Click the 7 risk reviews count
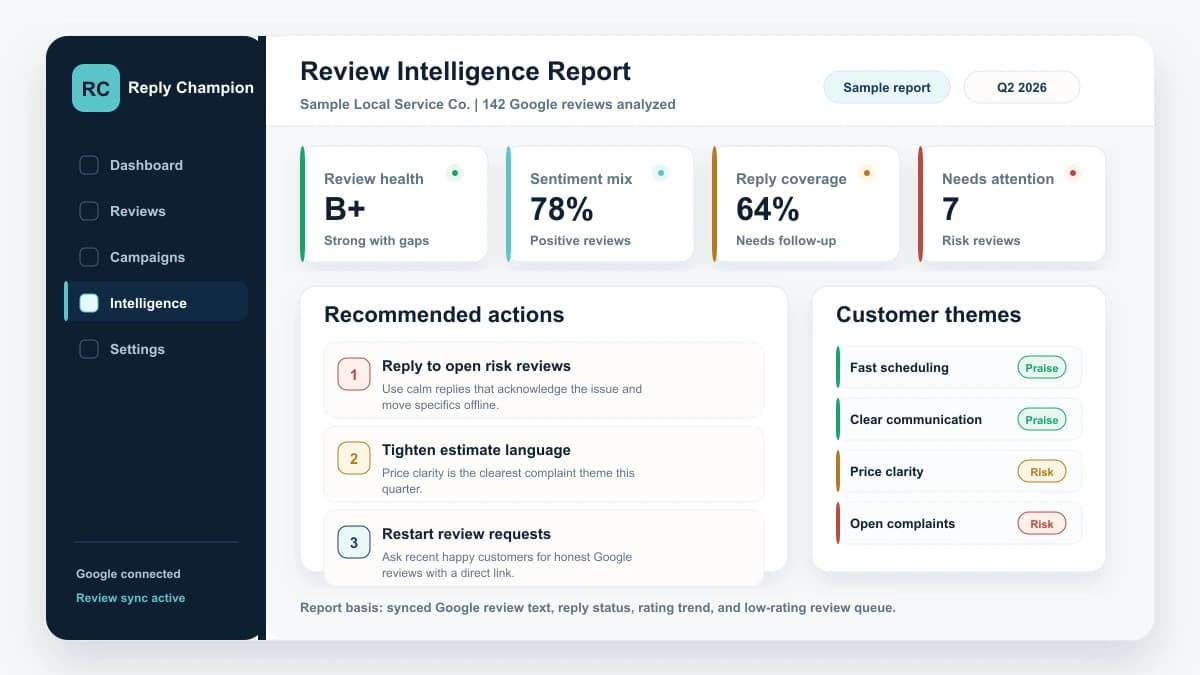The width and height of the screenshot is (1200, 675). click(950, 209)
